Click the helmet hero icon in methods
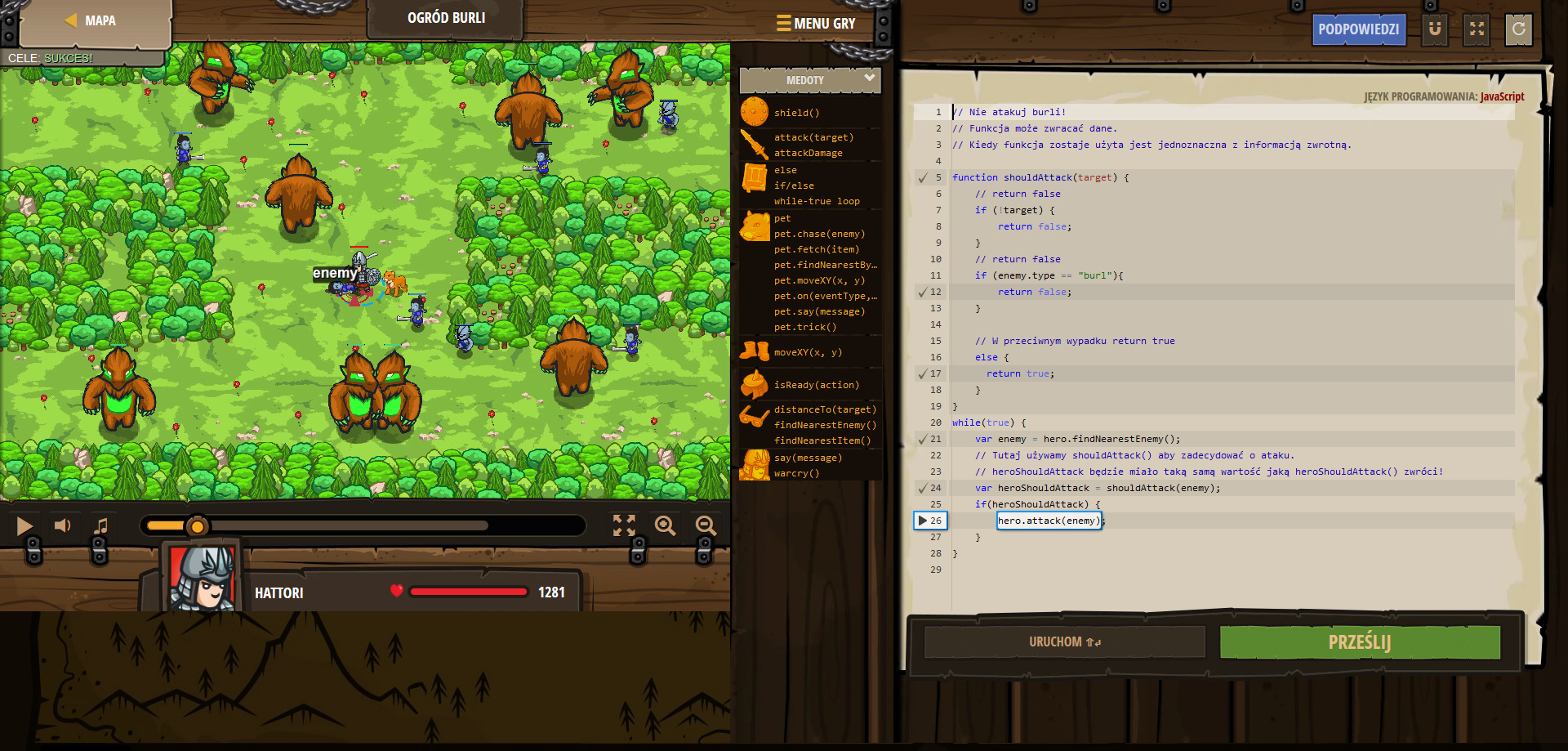 pos(755,465)
